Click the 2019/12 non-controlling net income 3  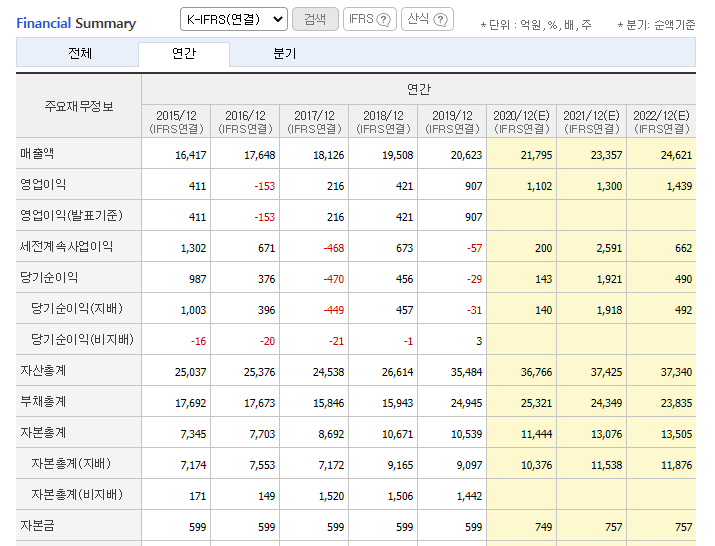479,341
